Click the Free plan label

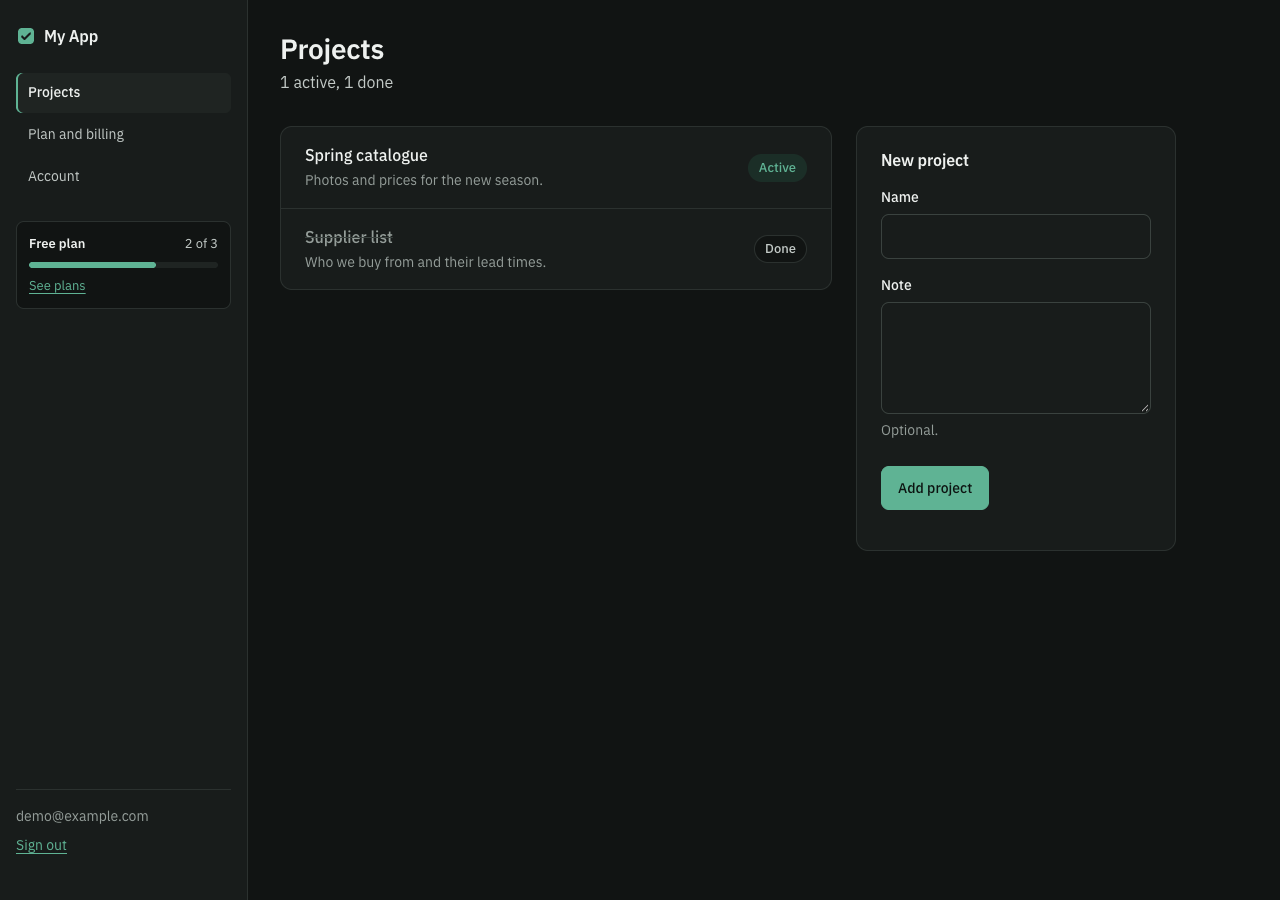click(x=57, y=244)
